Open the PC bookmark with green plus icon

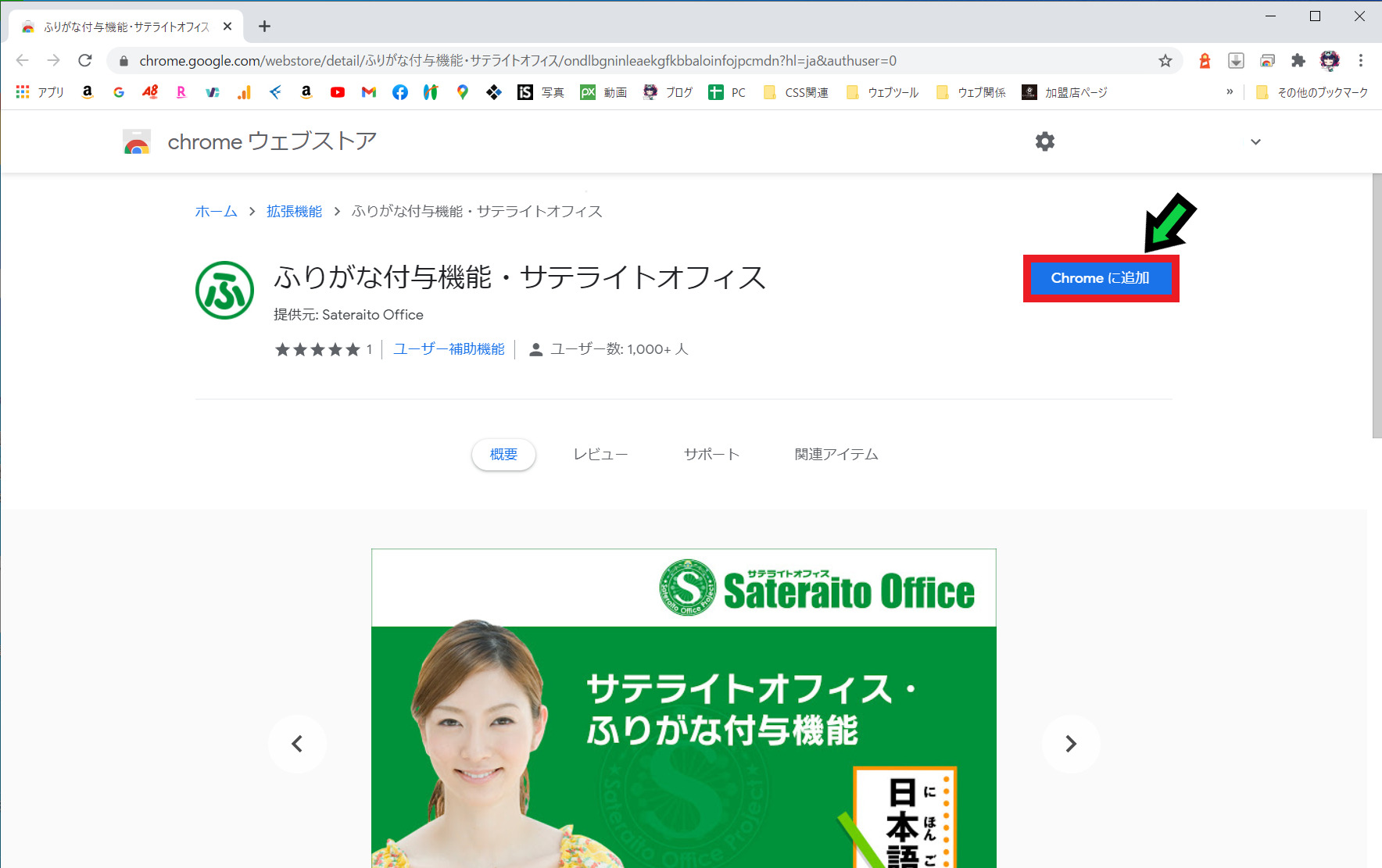(x=727, y=92)
